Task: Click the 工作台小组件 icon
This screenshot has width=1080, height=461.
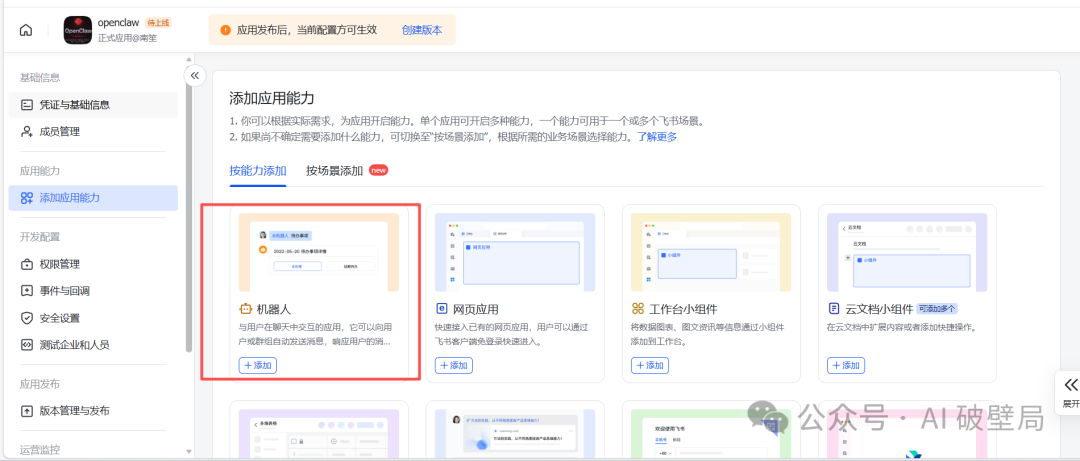Action: (x=638, y=309)
